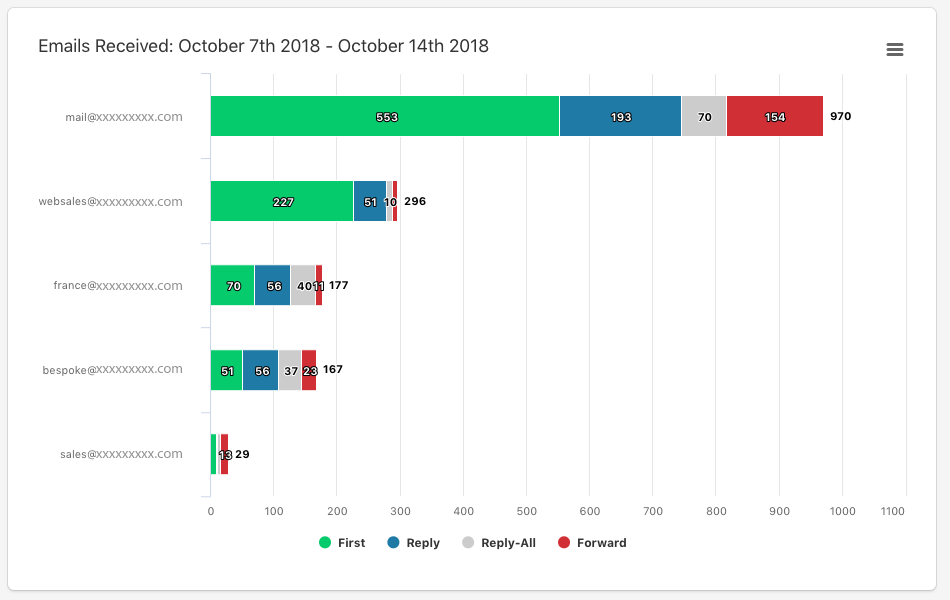Click the mail@xxxxxxxxx.com axis label
The width and height of the screenshot is (950, 600).
tap(124, 117)
